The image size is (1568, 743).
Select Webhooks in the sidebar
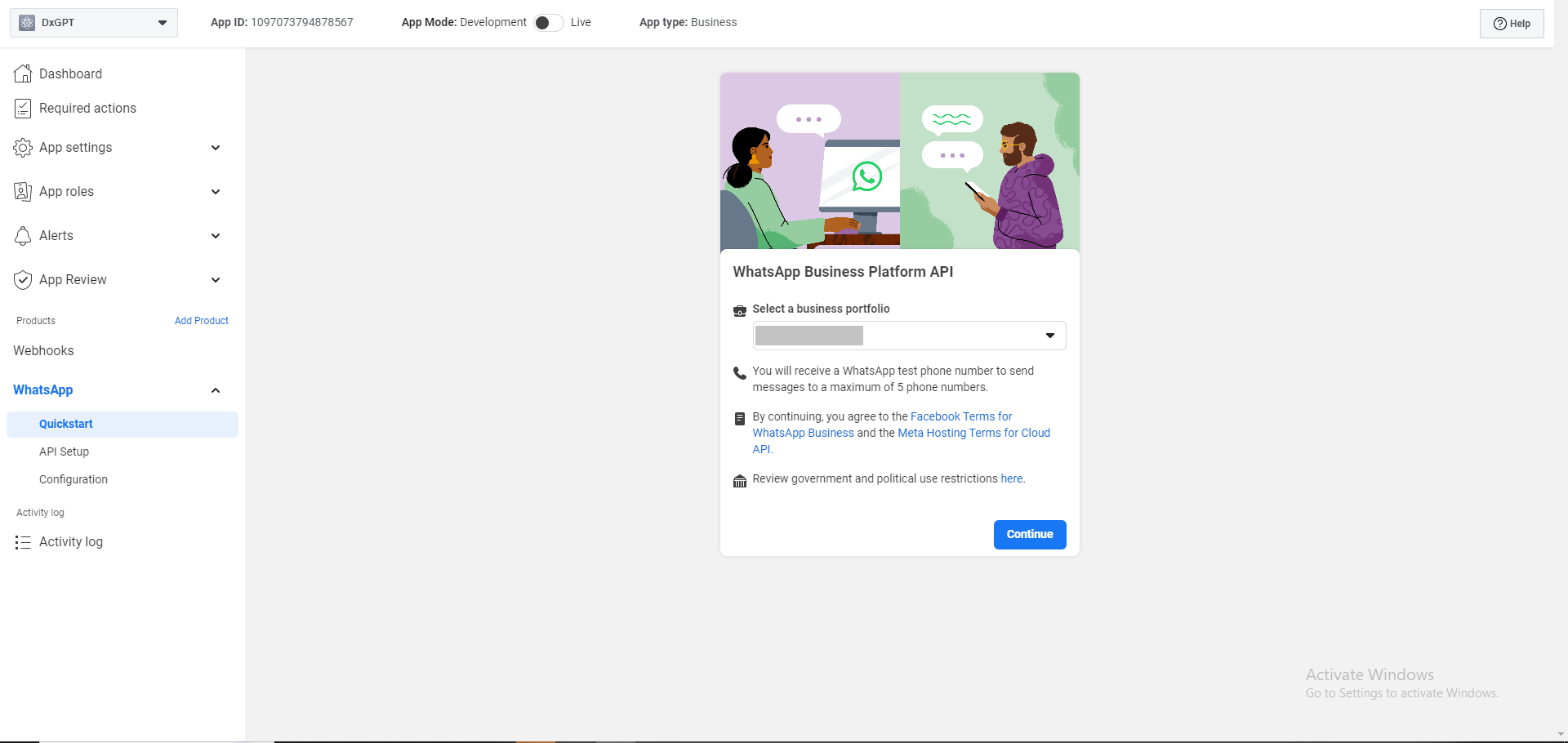coord(43,350)
